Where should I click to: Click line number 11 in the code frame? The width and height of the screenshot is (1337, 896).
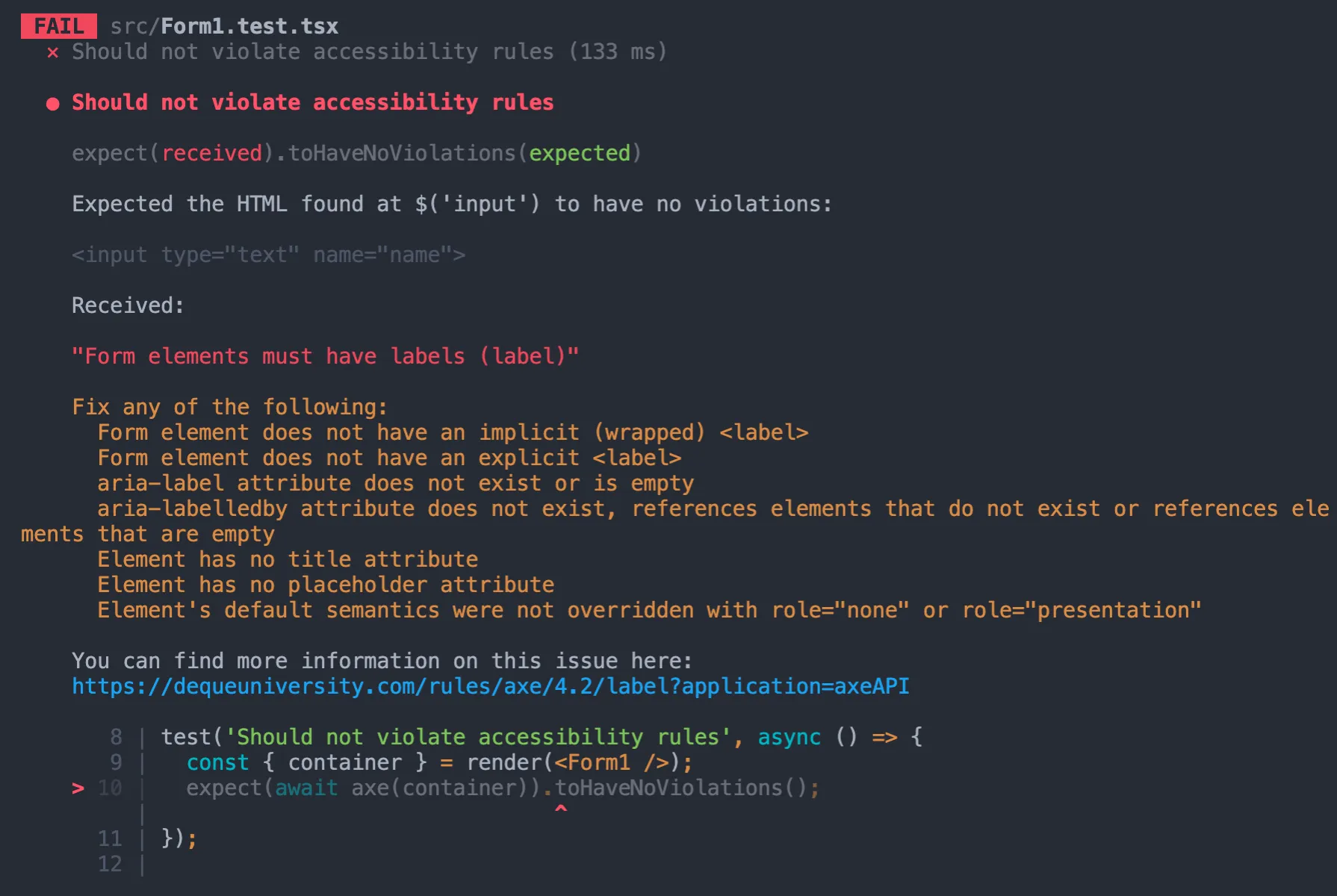point(110,839)
